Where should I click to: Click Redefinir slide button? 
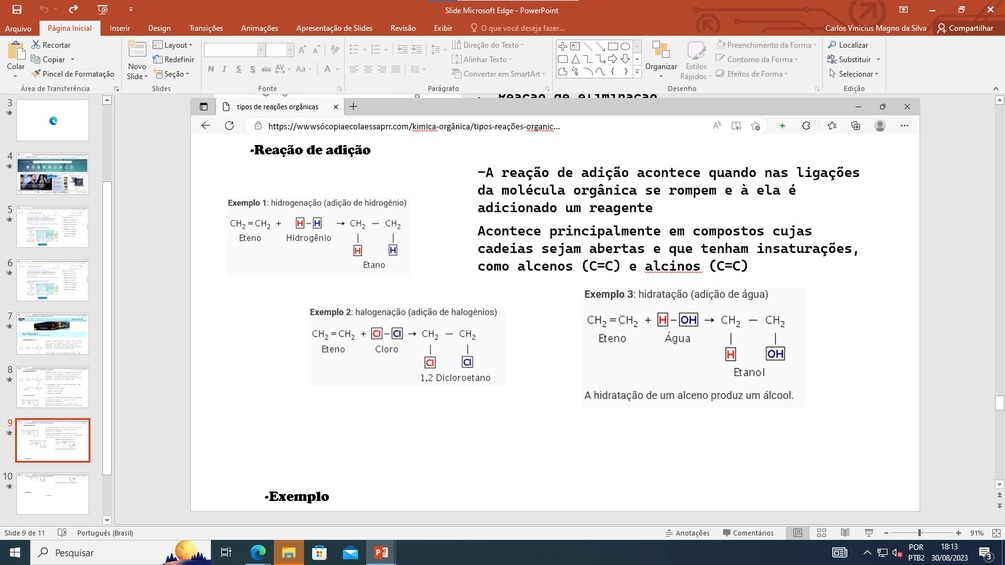tap(173, 59)
